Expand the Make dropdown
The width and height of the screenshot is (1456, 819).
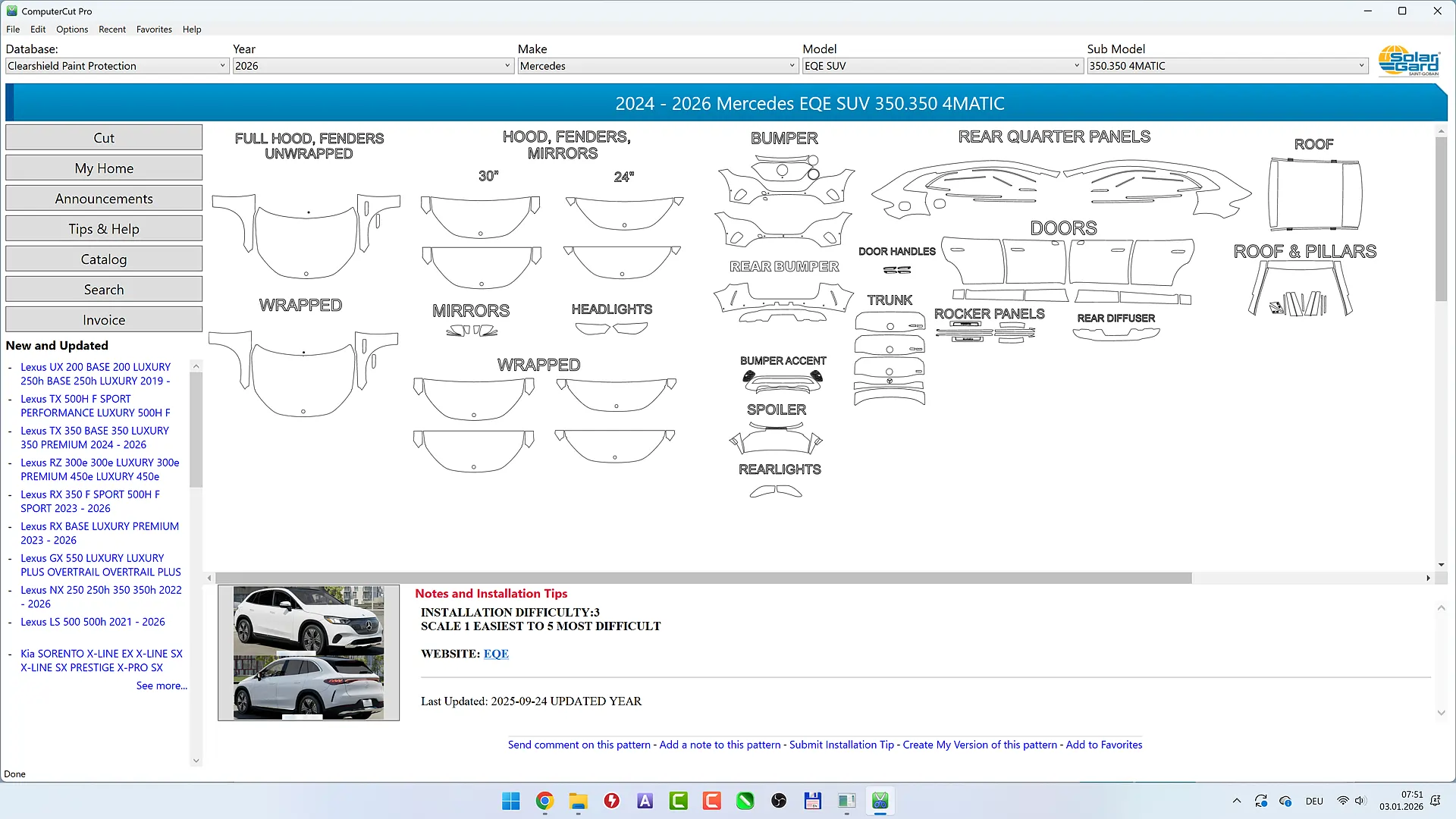792,66
